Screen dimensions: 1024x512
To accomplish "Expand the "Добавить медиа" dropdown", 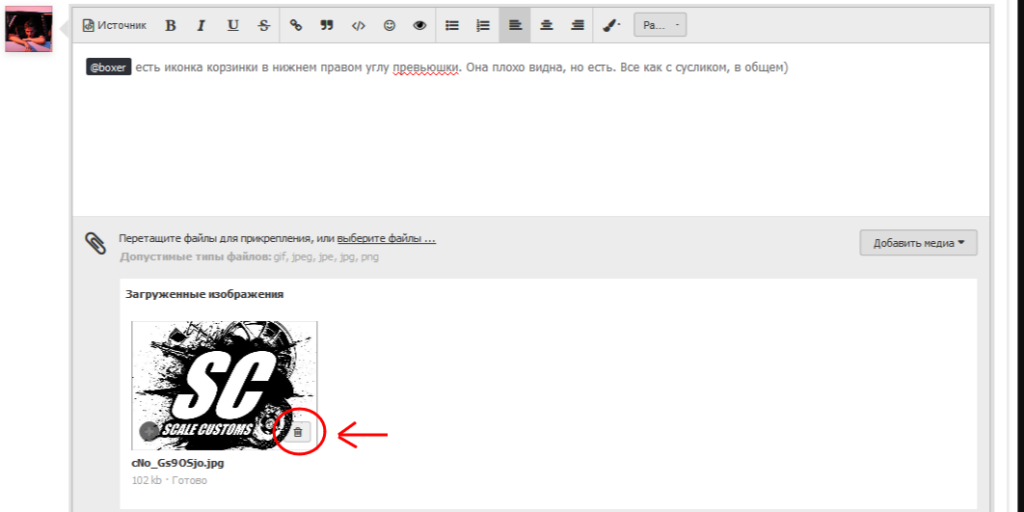I will (918, 242).
